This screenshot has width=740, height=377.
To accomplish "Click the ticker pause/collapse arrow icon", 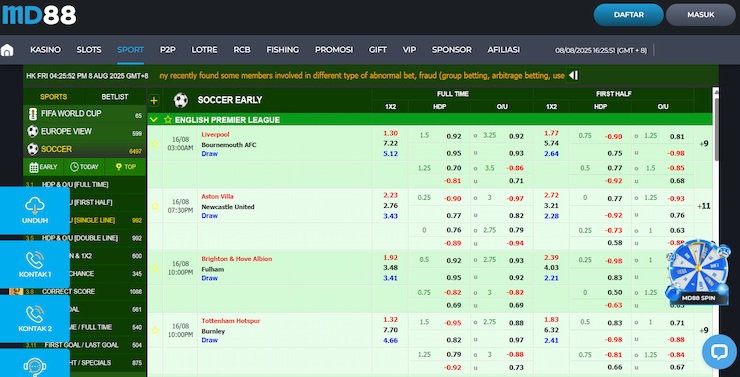I will (572, 75).
